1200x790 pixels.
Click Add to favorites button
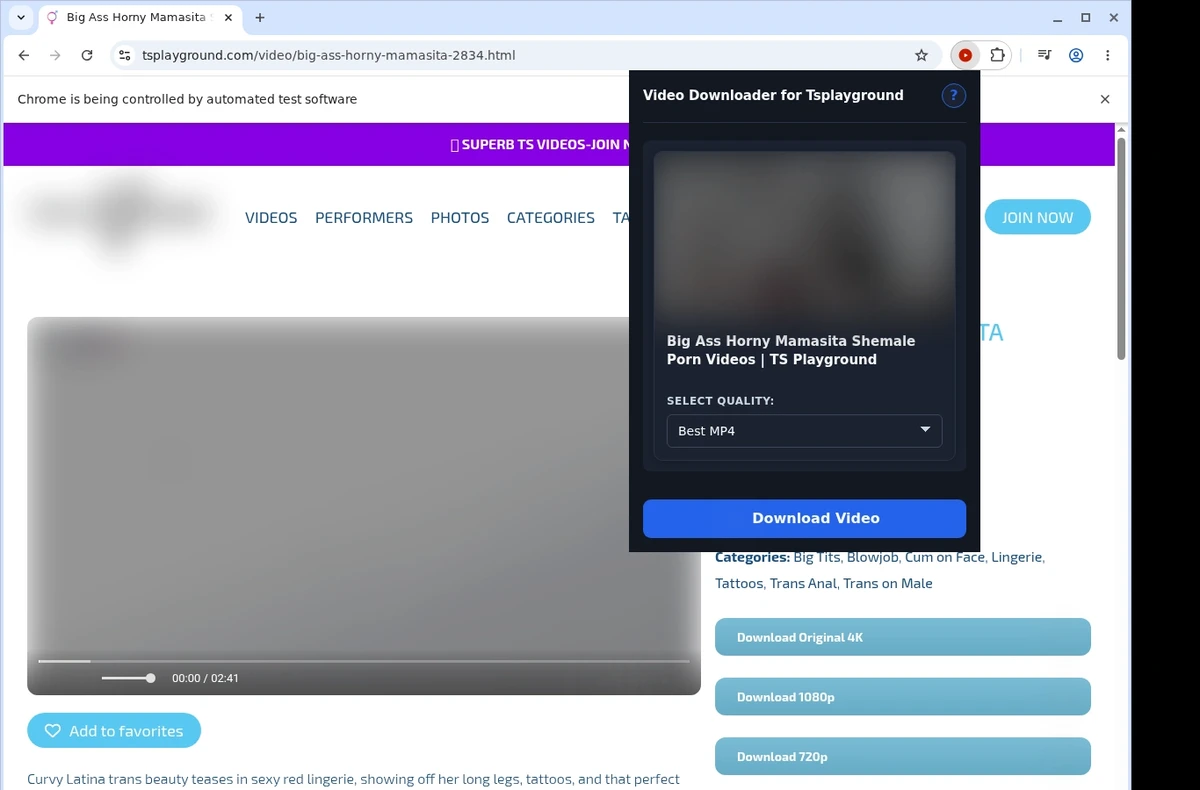click(x=114, y=731)
